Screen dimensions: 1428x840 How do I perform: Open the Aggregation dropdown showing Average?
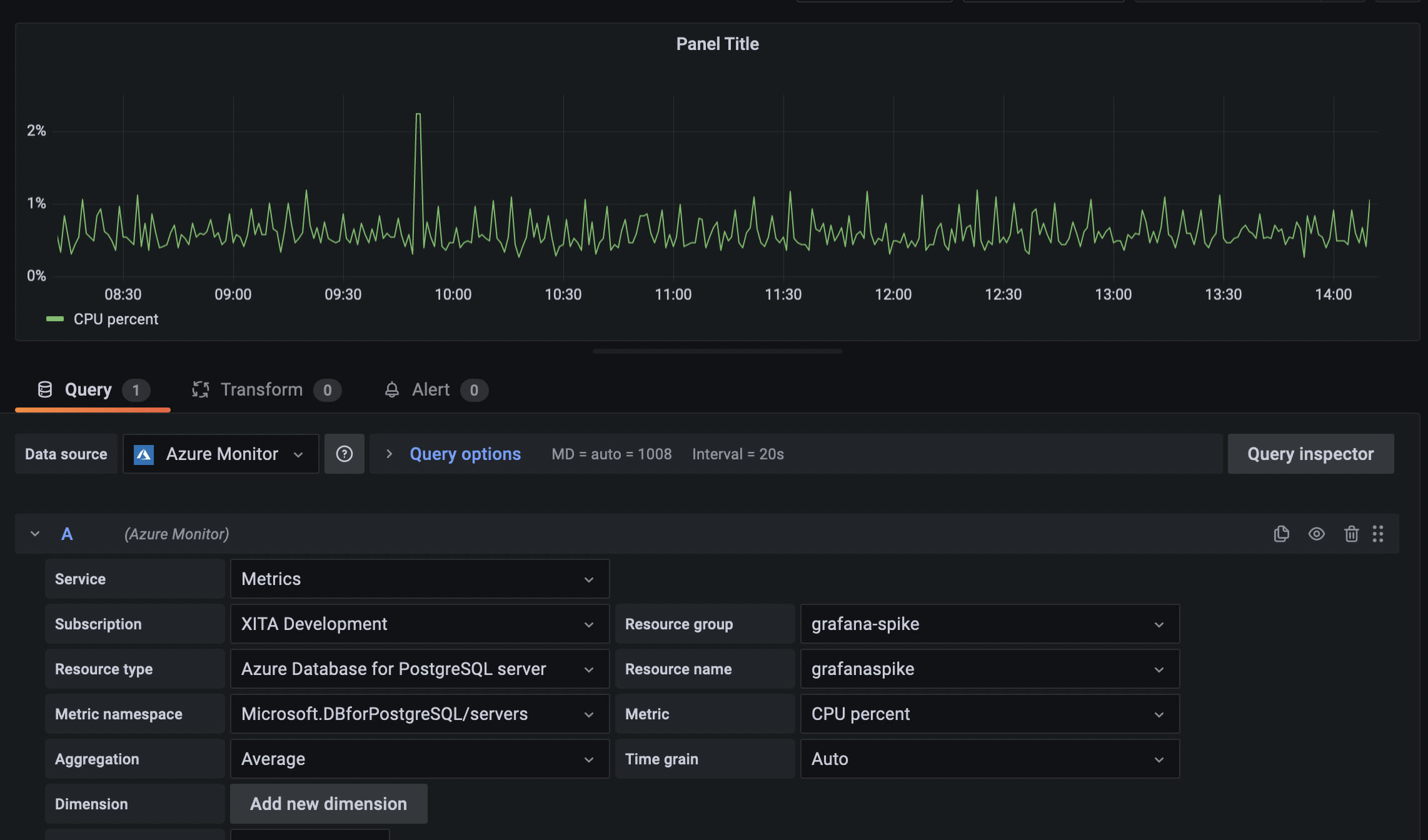pos(420,759)
